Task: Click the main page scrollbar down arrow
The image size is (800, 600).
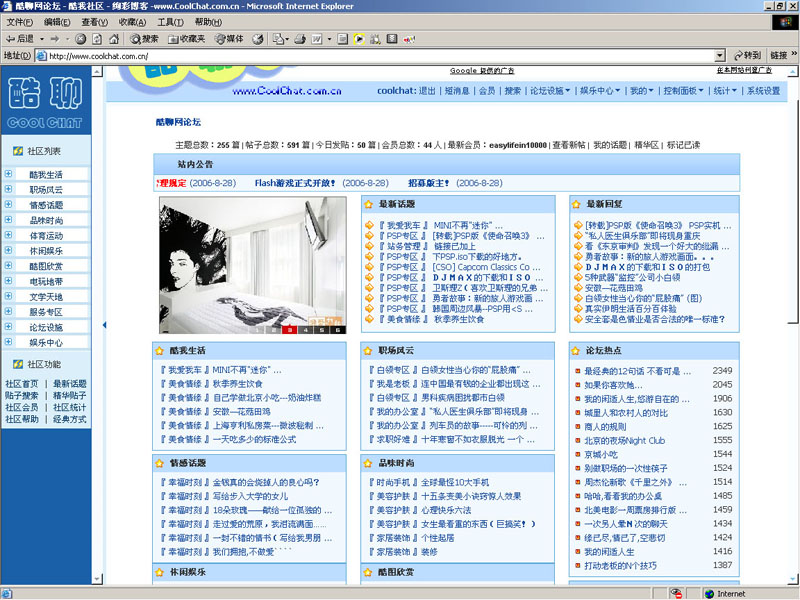Action: (793, 579)
